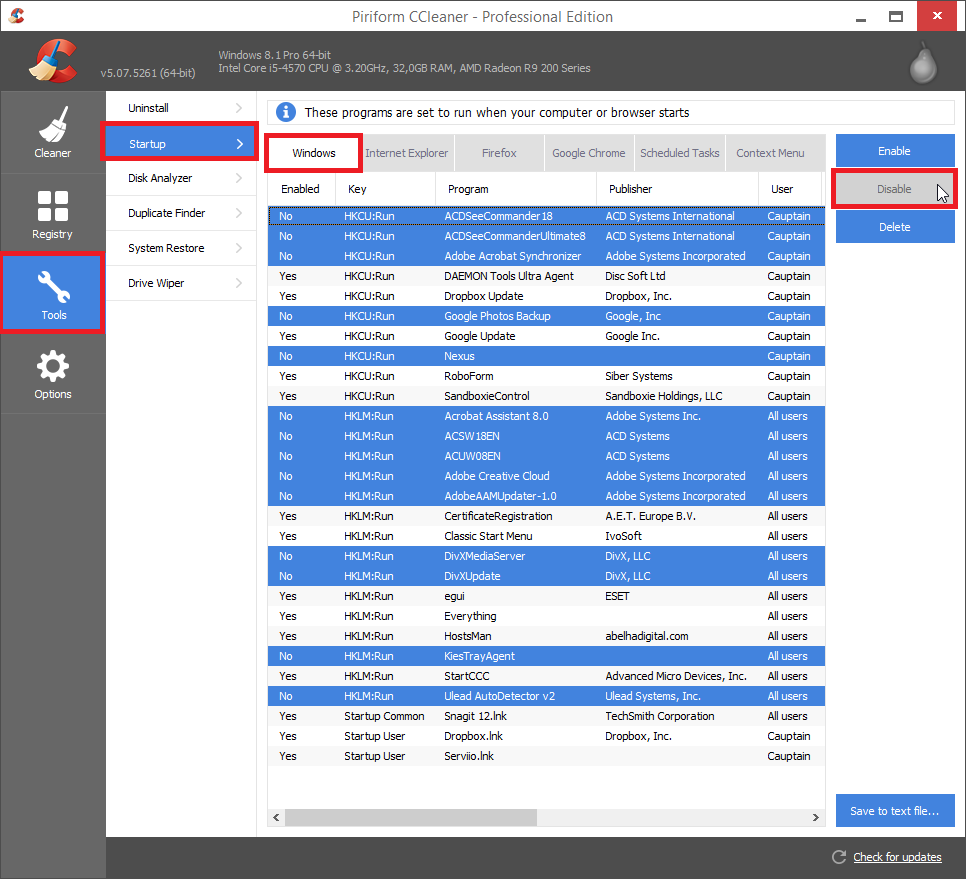
Task: Click the Disable button
Action: 895,189
